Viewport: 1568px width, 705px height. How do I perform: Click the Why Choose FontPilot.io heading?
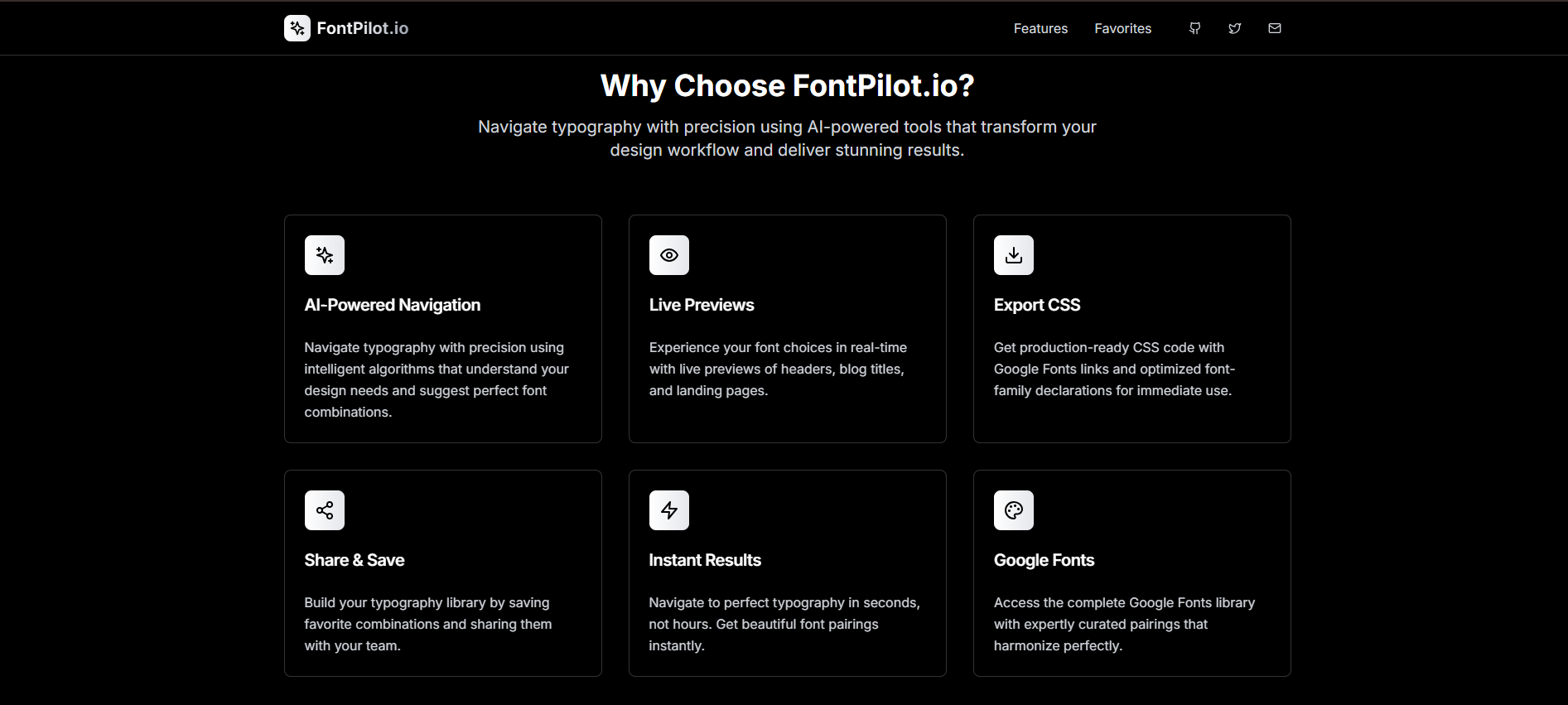pyautogui.click(x=786, y=85)
